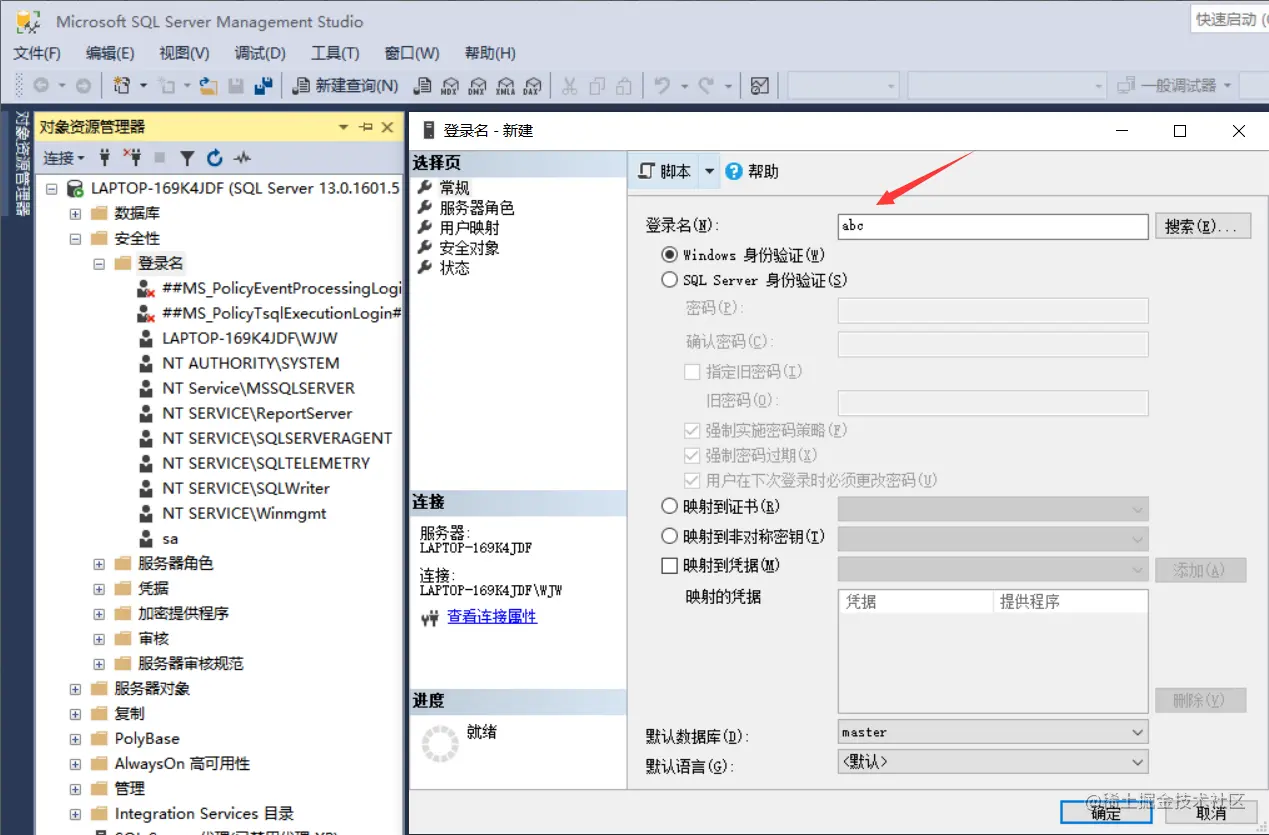Select Windows 身份验证 radio button
This screenshot has width=1269, height=835.
click(670, 255)
